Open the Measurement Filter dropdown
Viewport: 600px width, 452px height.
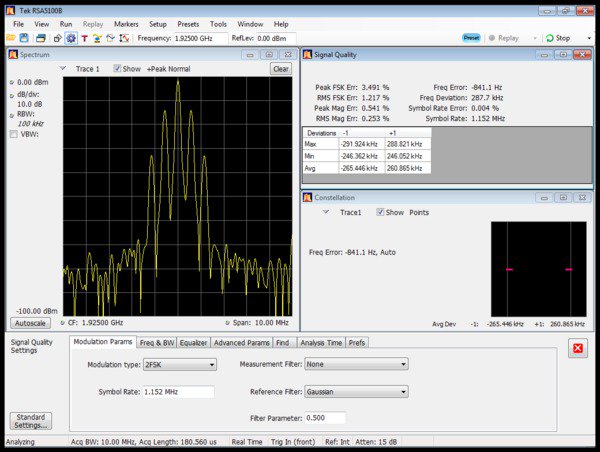(357, 365)
